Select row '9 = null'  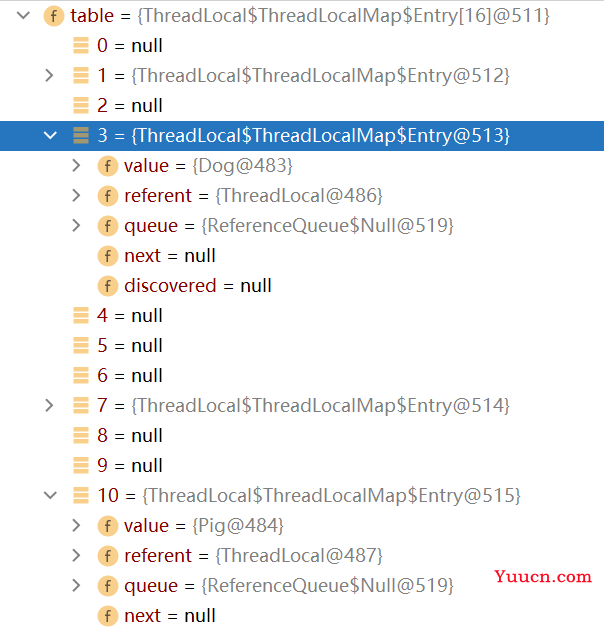click(302, 466)
